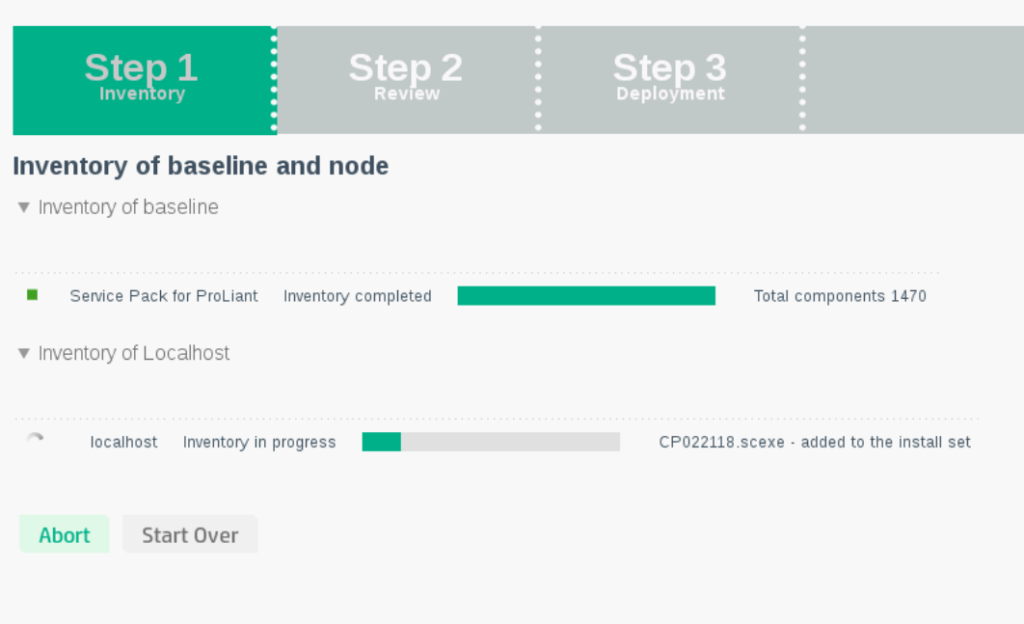Click the completed Service Pack progress bar
This screenshot has height=624, width=1024.
click(586, 296)
